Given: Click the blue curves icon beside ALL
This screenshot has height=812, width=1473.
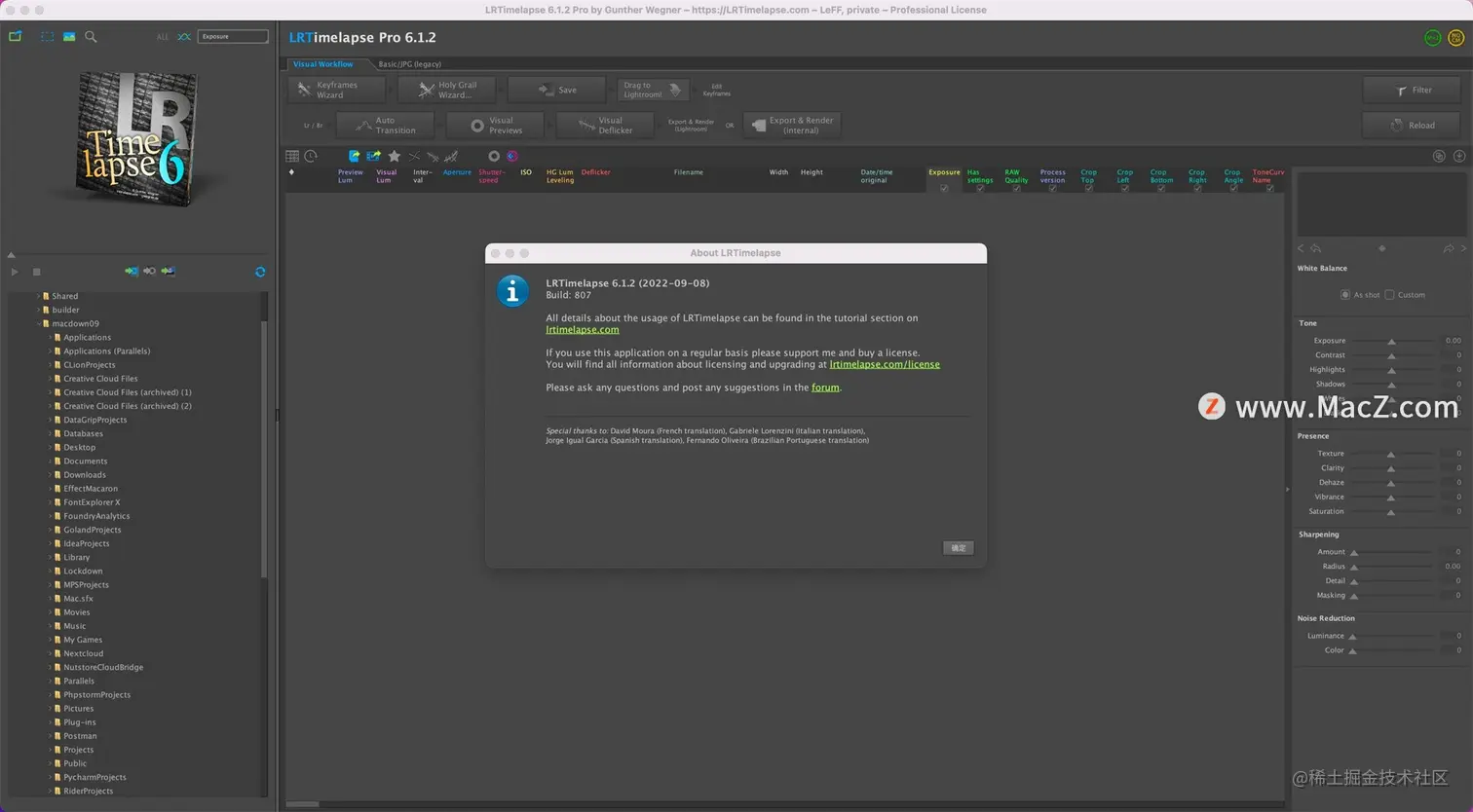Looking at the screenshot, I should pyautogui.click(x=183, y=36).
